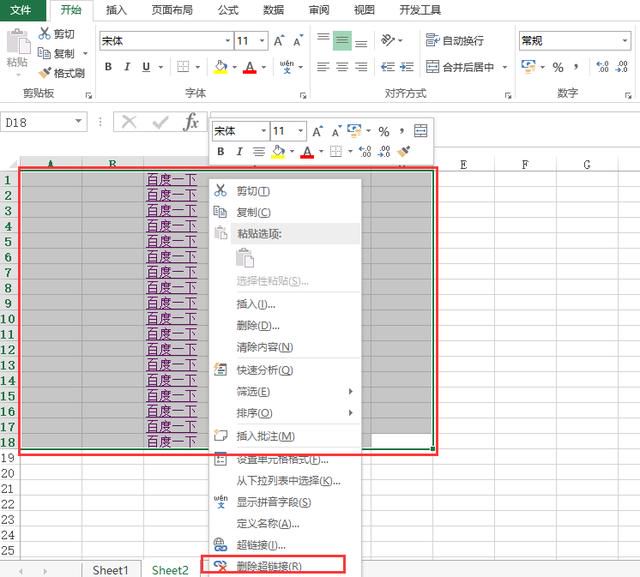Click the Insert Function fx icon
This screenshot has height=577, width=640.
[x=191, y=122]
